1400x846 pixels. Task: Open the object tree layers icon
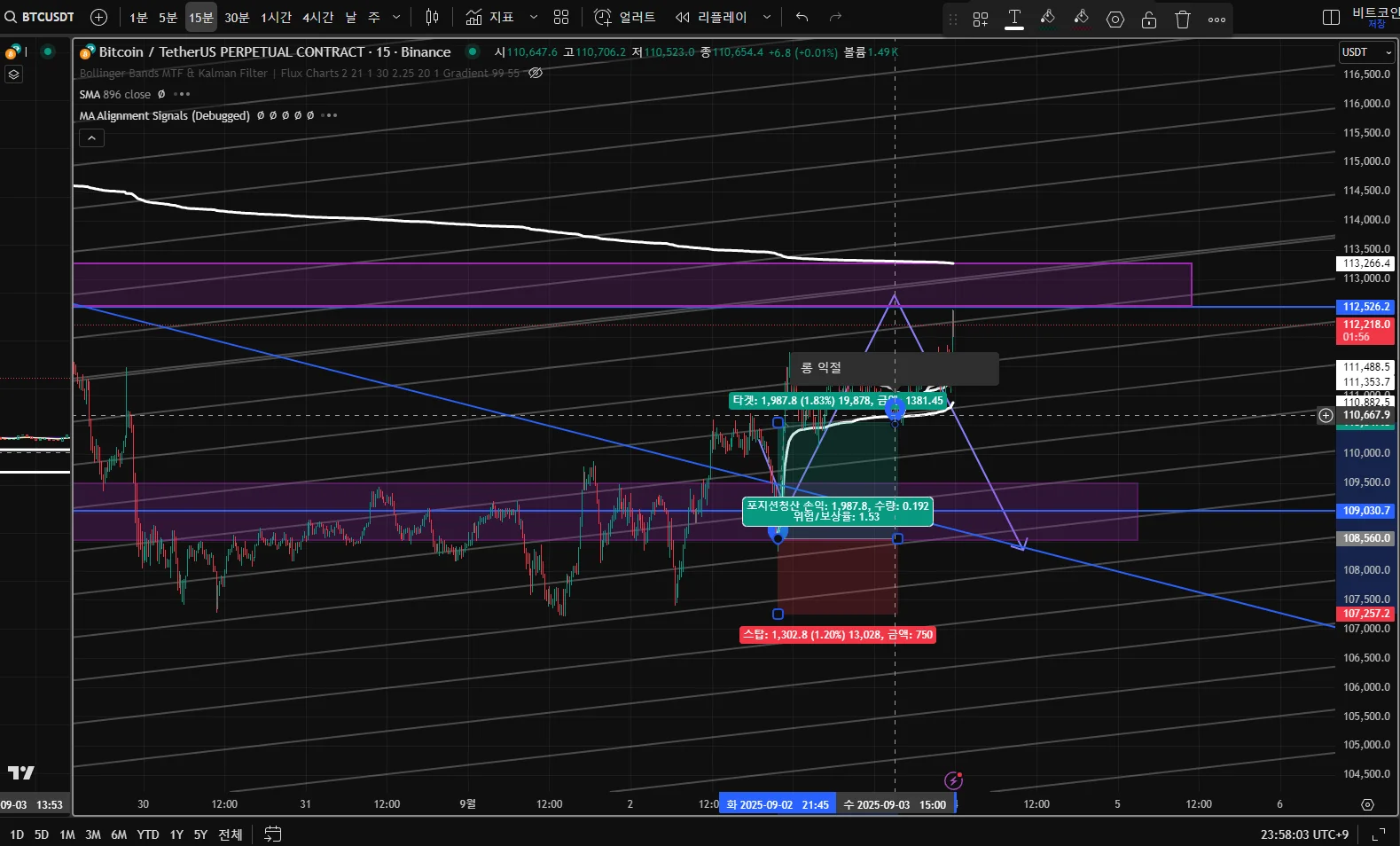(13, 74)
